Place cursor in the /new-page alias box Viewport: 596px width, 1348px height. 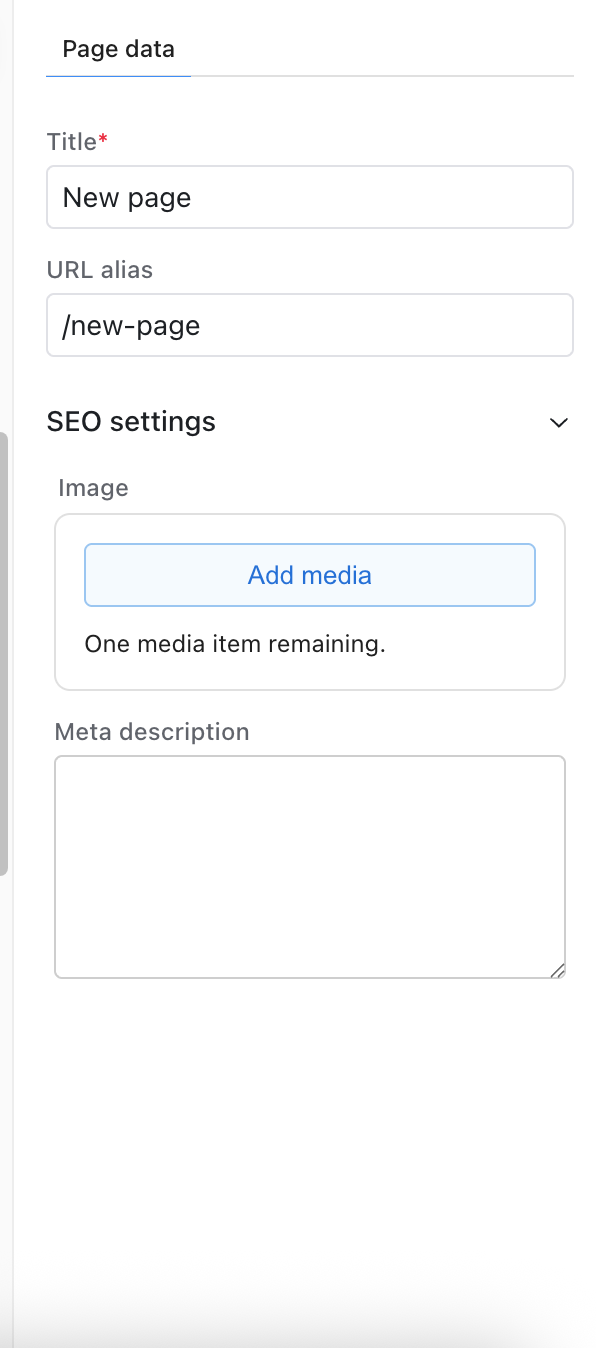point(310,325)
